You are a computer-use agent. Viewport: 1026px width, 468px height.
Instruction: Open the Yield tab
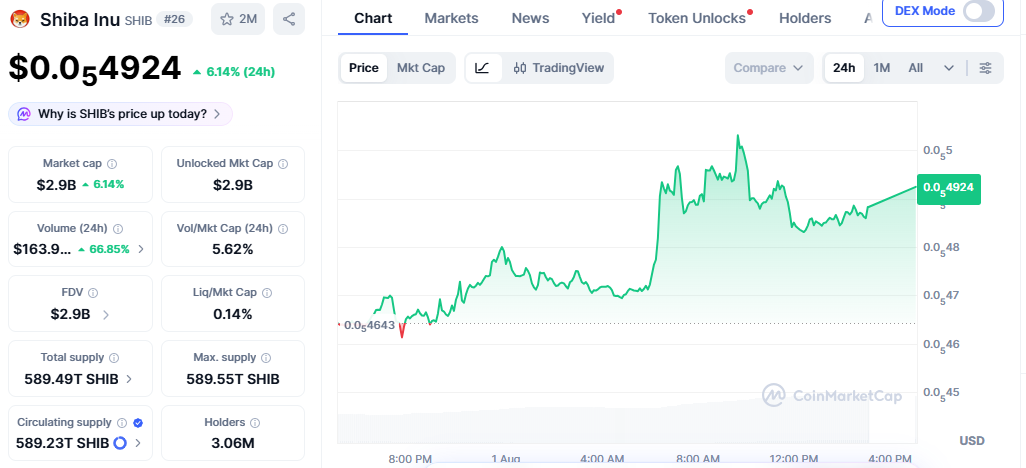pos(599,18)
